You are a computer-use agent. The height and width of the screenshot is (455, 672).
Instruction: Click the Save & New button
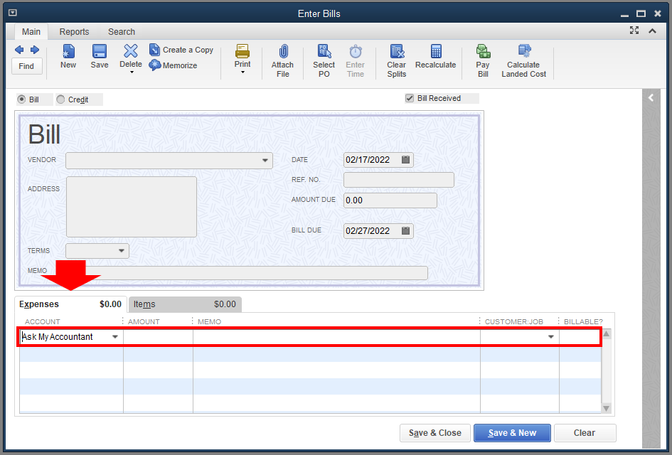pyautogui.click(x=512, y=433)
